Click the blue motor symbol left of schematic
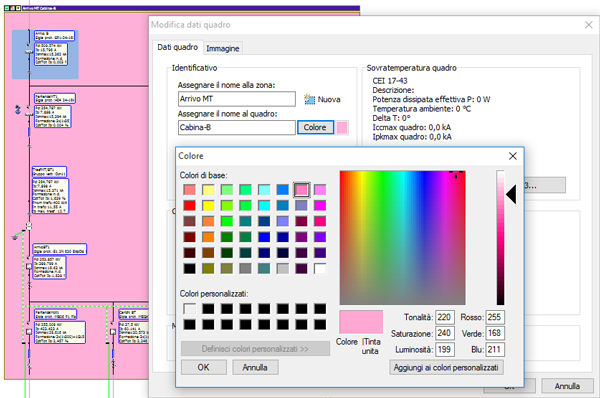 tap(18, 110)
